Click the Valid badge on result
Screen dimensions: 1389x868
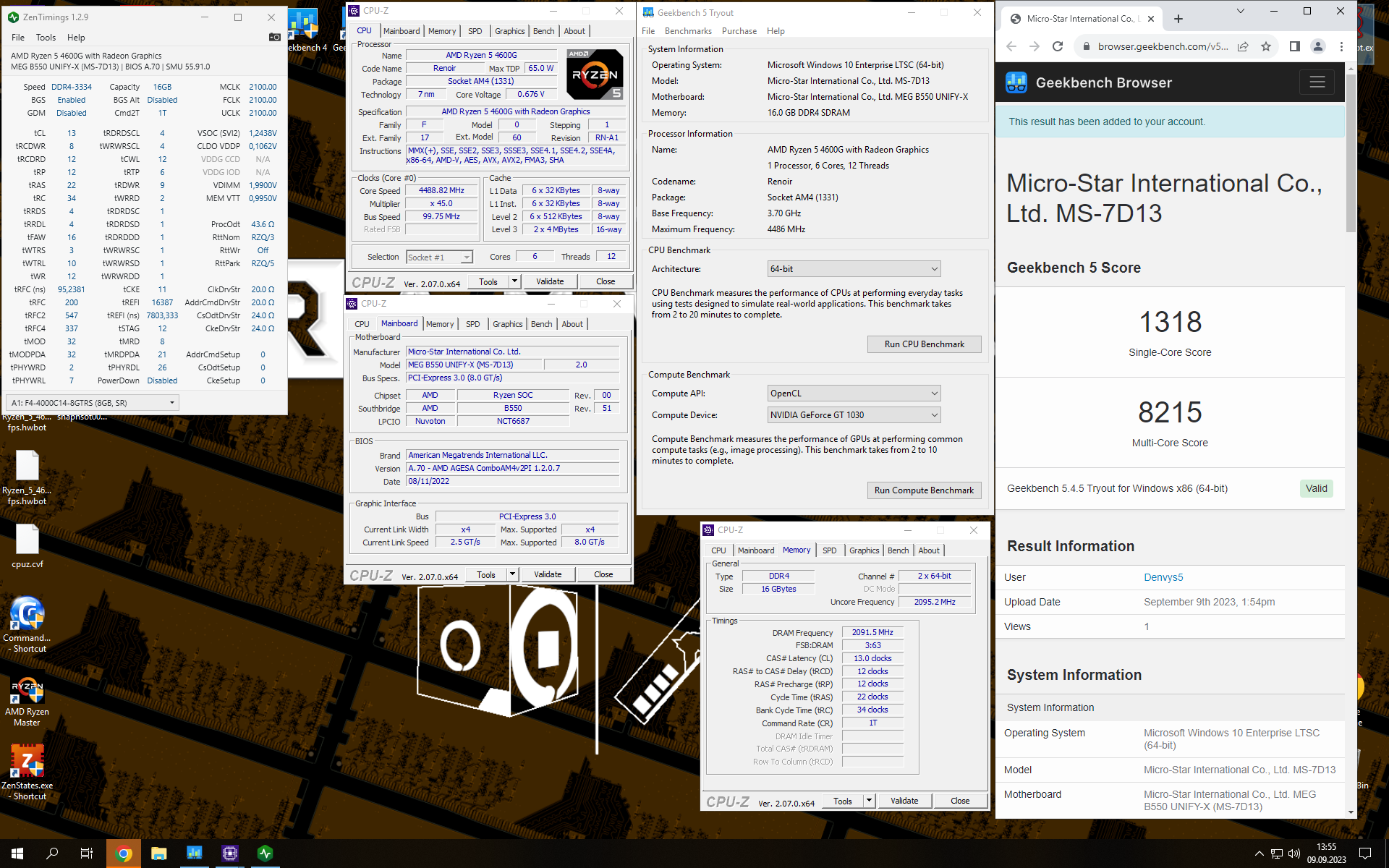(1316, 488)
